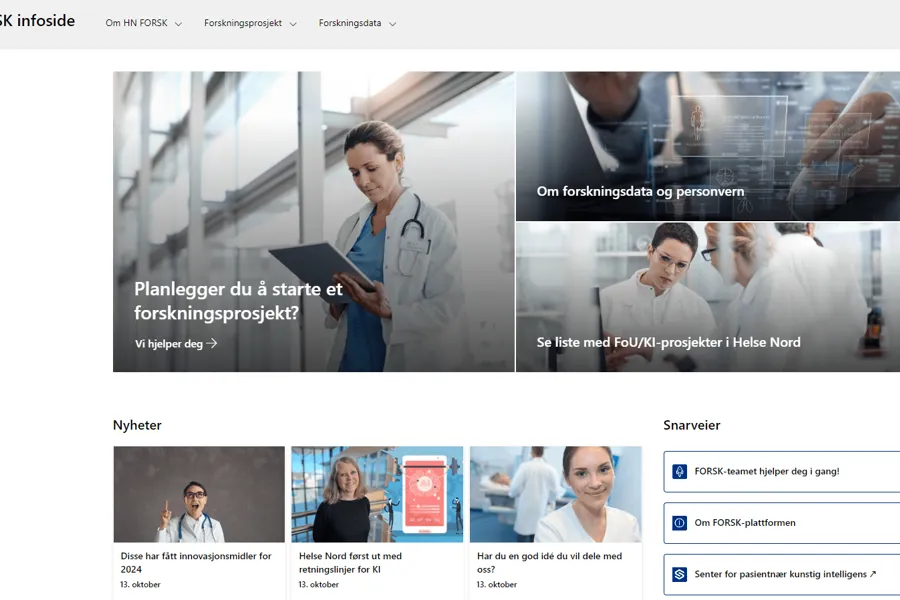Select the Forskningsdata menu item
This screenshot has width=900, height=600.
[350, 23]
